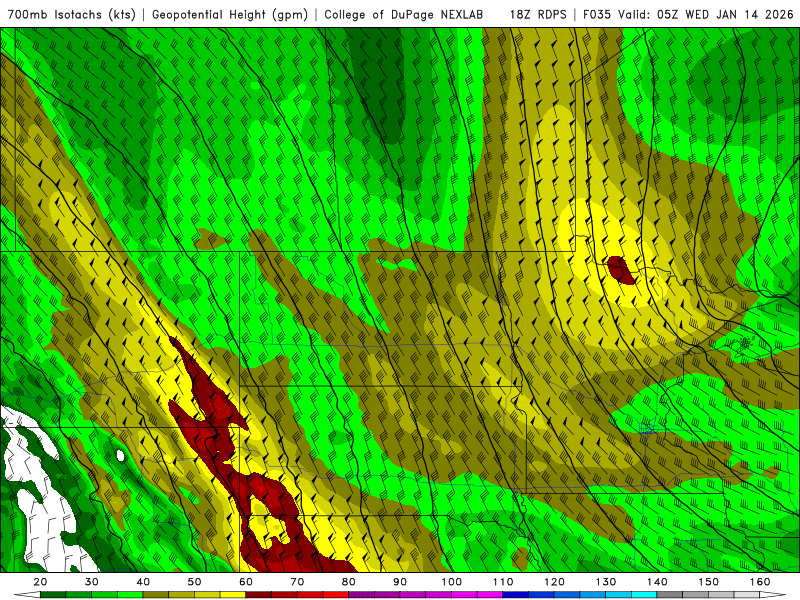Click the small isolated dark red wind maximum
Viewport: 800px width, 600px height.
tap(621, 270)
